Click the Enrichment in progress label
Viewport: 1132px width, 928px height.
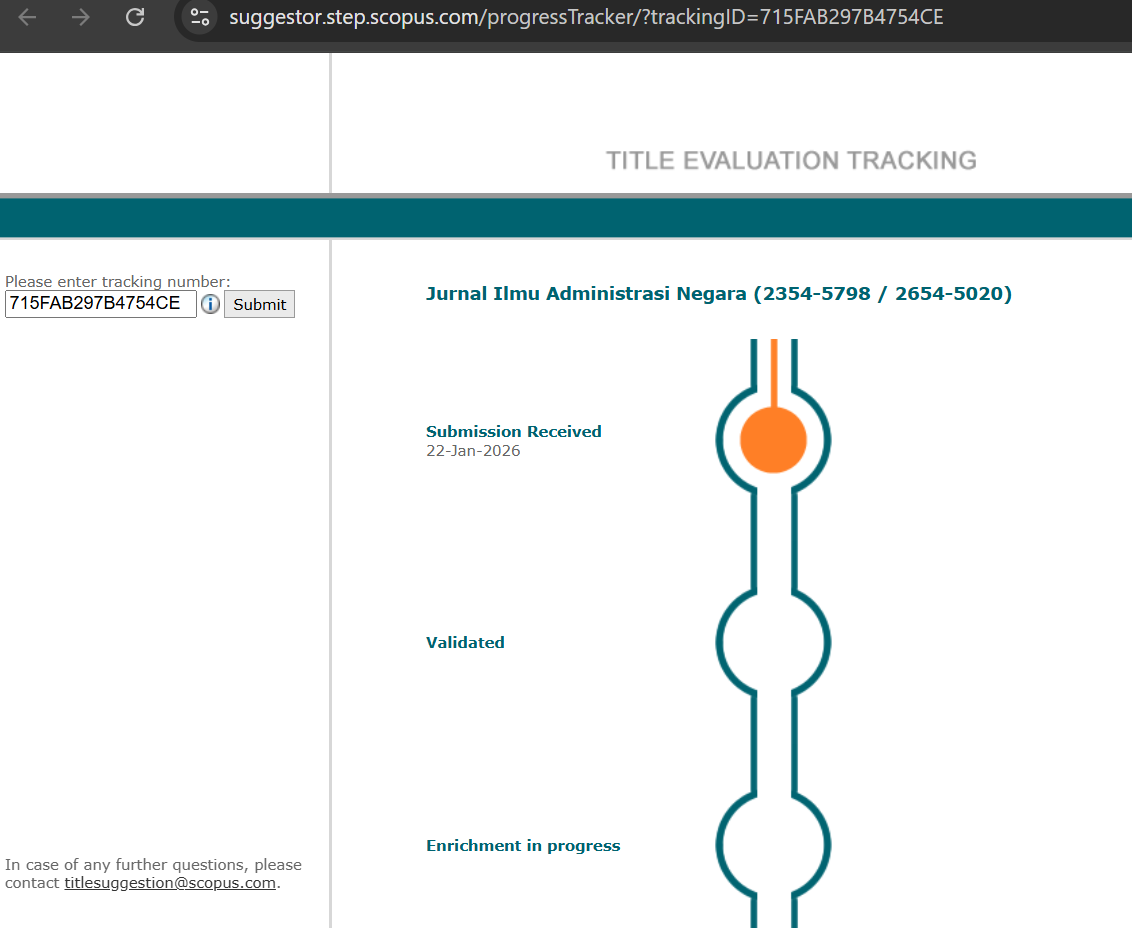pos(522,846)
